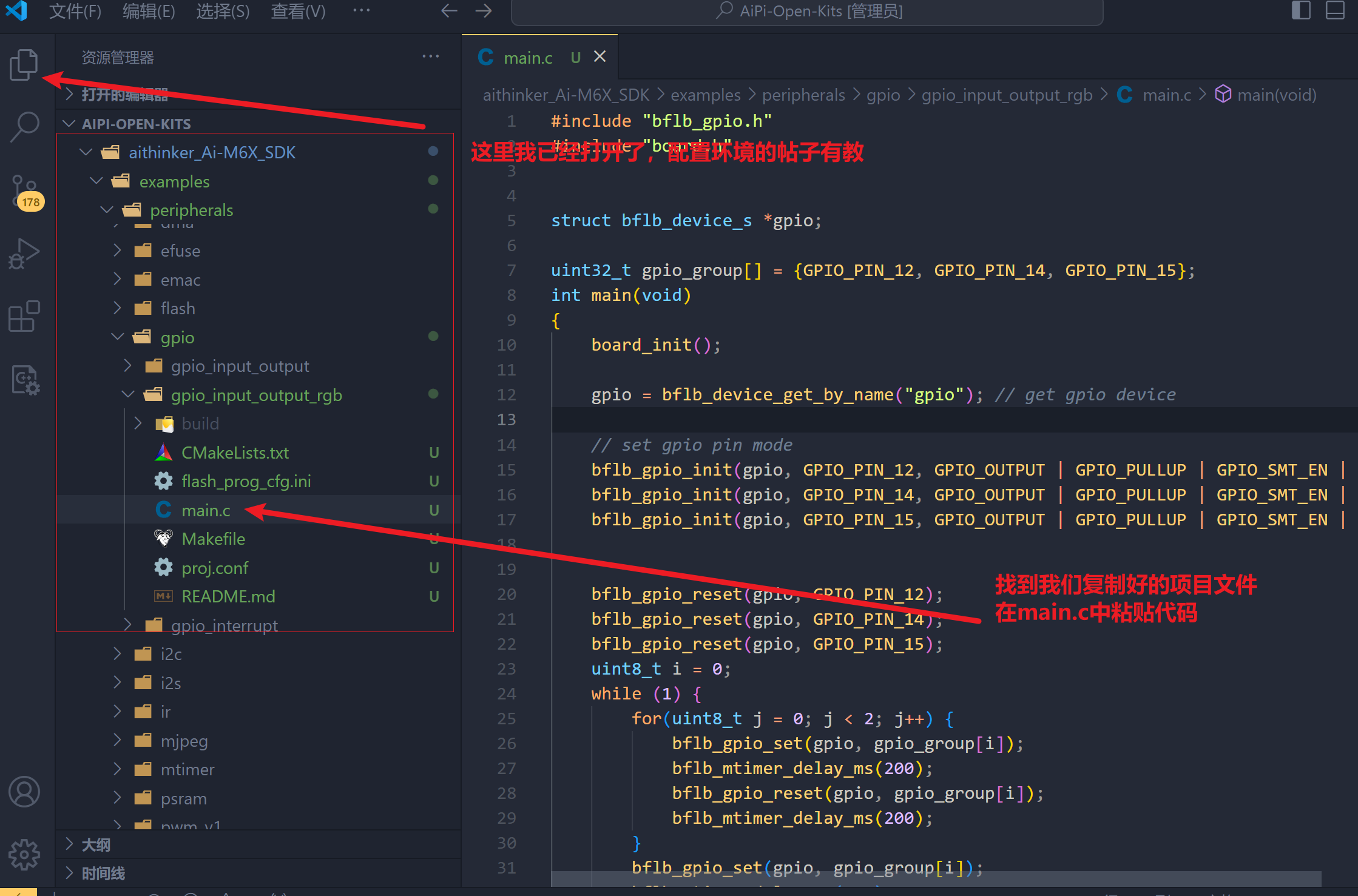Expand the emac folder
The width and height of the screenshot is (1358, 896).
258,280
